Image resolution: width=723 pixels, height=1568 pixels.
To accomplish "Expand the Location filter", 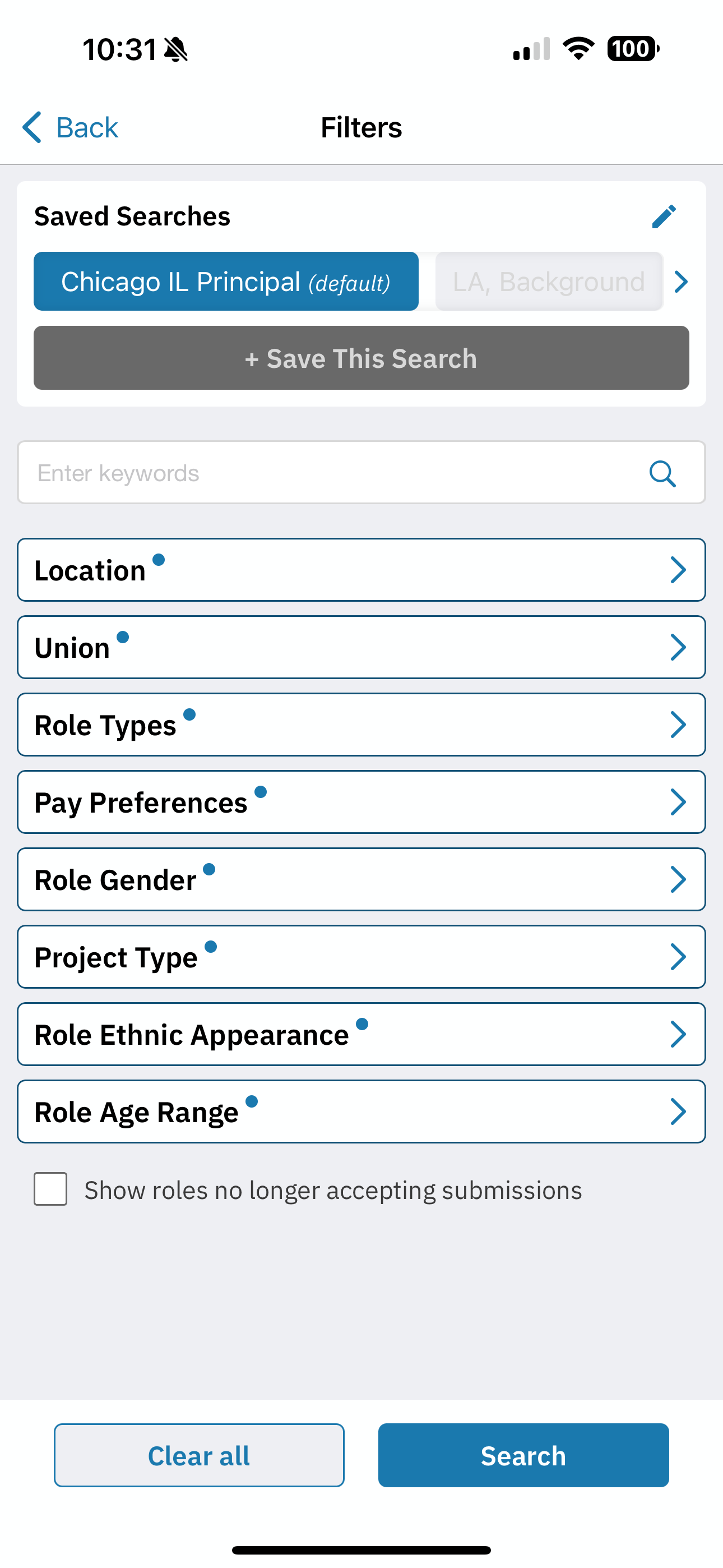I will tap(361, 570).
